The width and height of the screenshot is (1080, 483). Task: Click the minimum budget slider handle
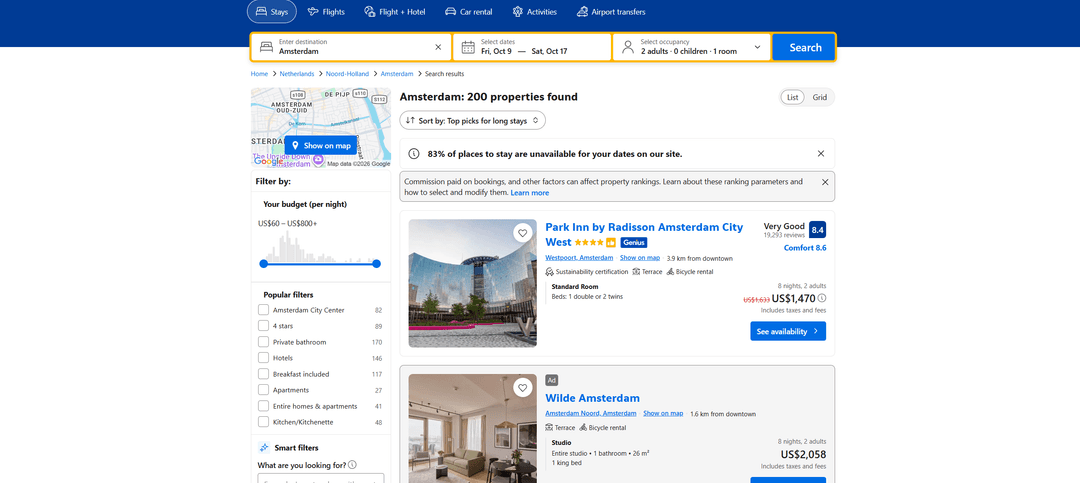click(x=263, y=264)
